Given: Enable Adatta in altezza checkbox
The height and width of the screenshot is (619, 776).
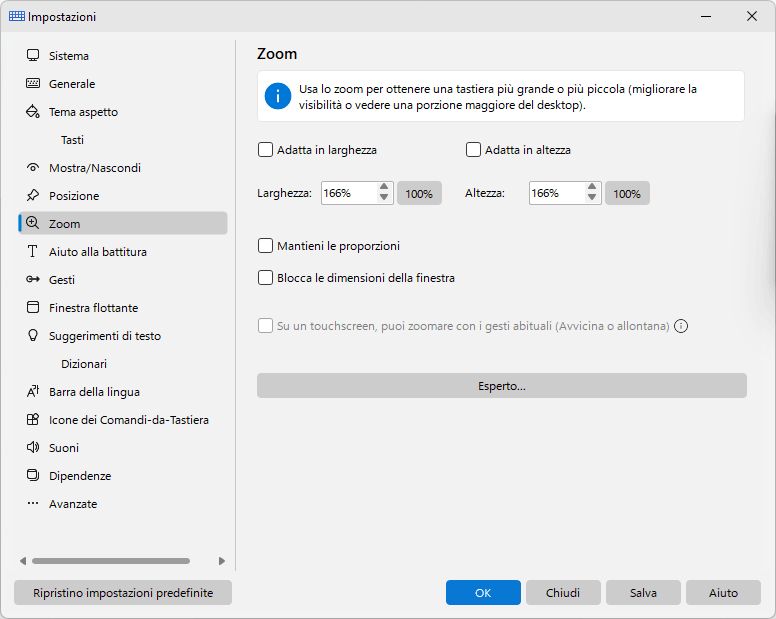Looking at the screenshot, I should click(x=473, y=150).
